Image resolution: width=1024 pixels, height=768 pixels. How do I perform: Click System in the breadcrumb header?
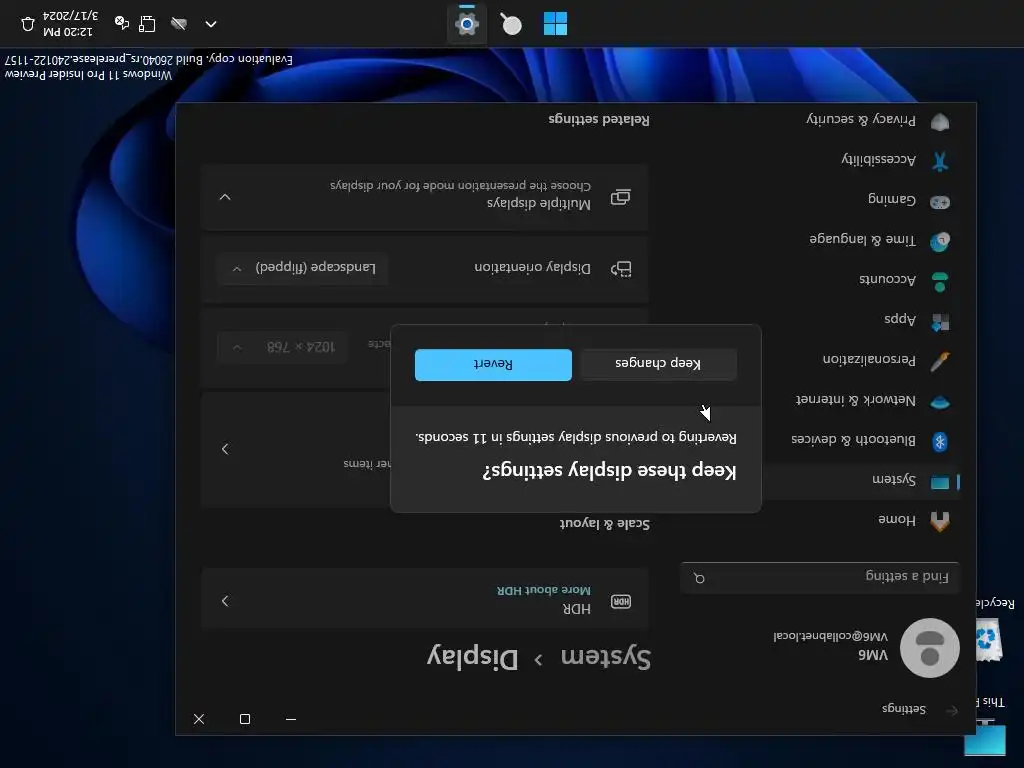tap(605, 657)
